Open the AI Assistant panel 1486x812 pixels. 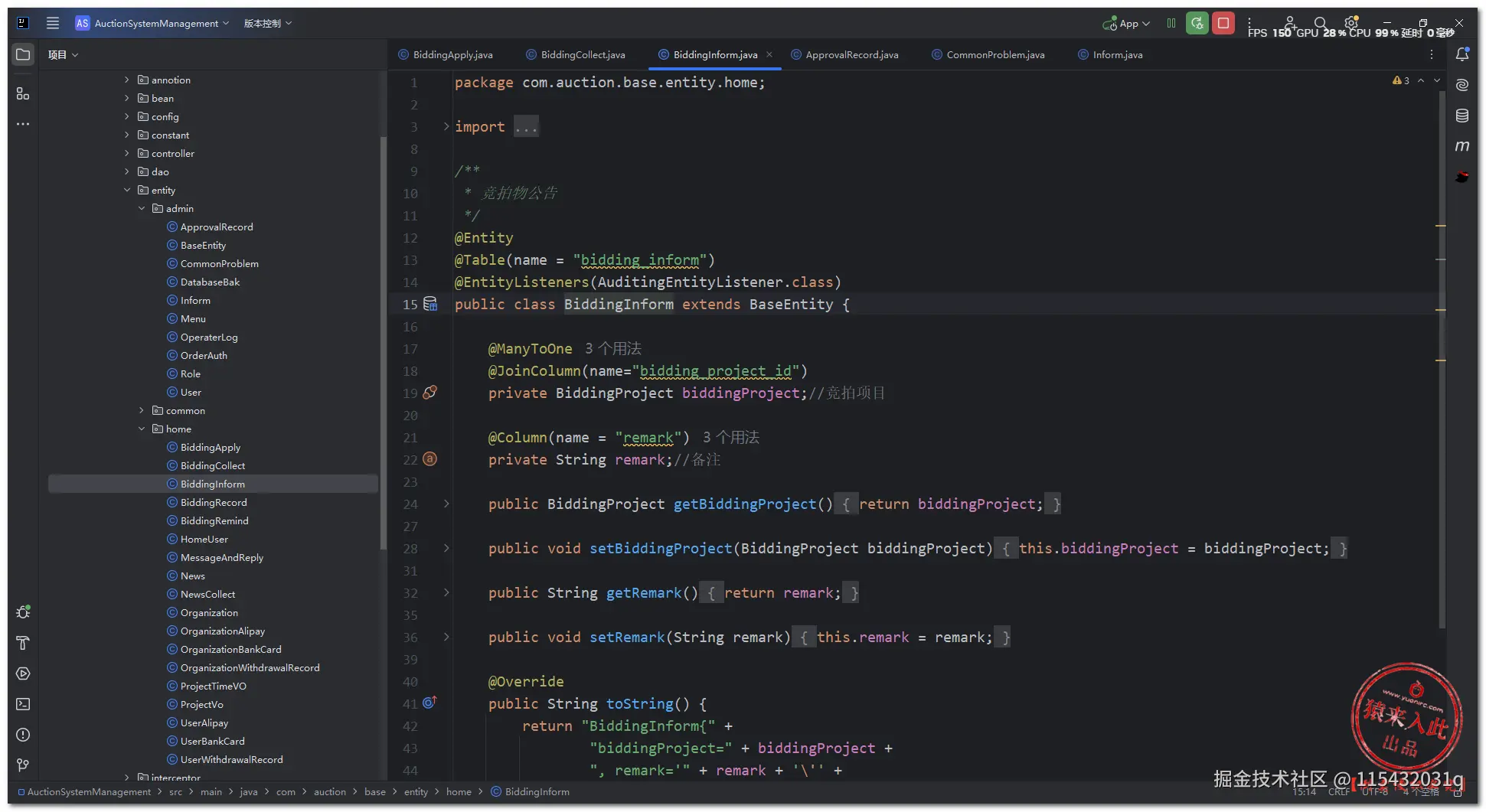pos(1462,85)
